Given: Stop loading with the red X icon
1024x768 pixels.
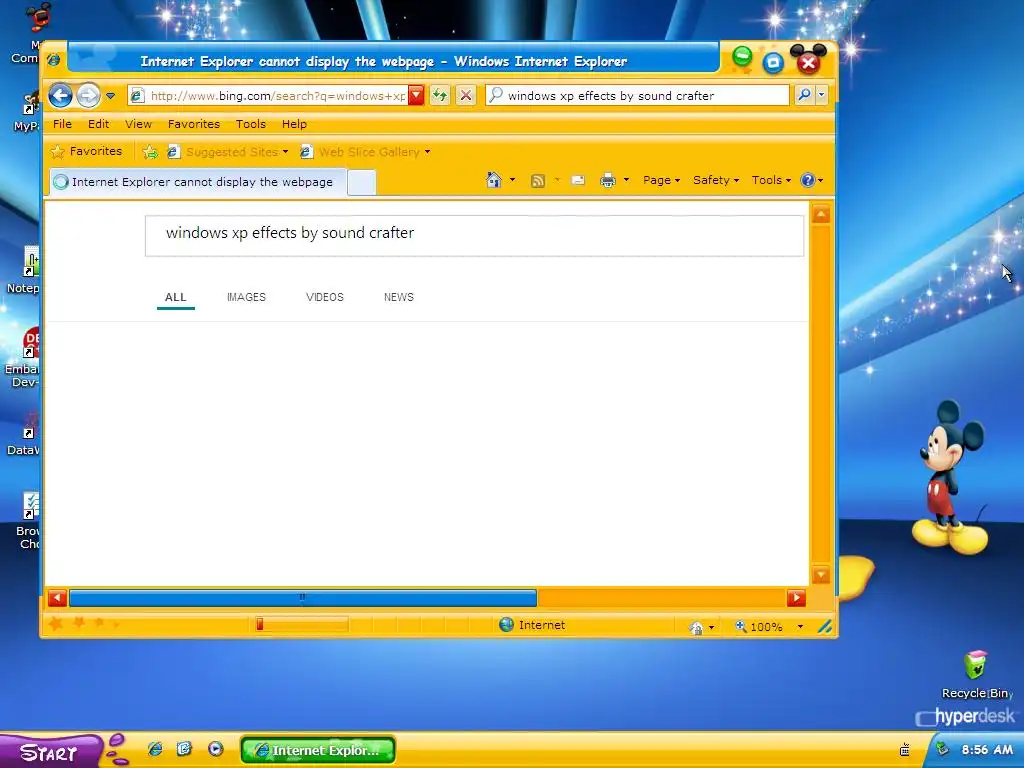Looking at the screenshot, I should coord(466,96).
